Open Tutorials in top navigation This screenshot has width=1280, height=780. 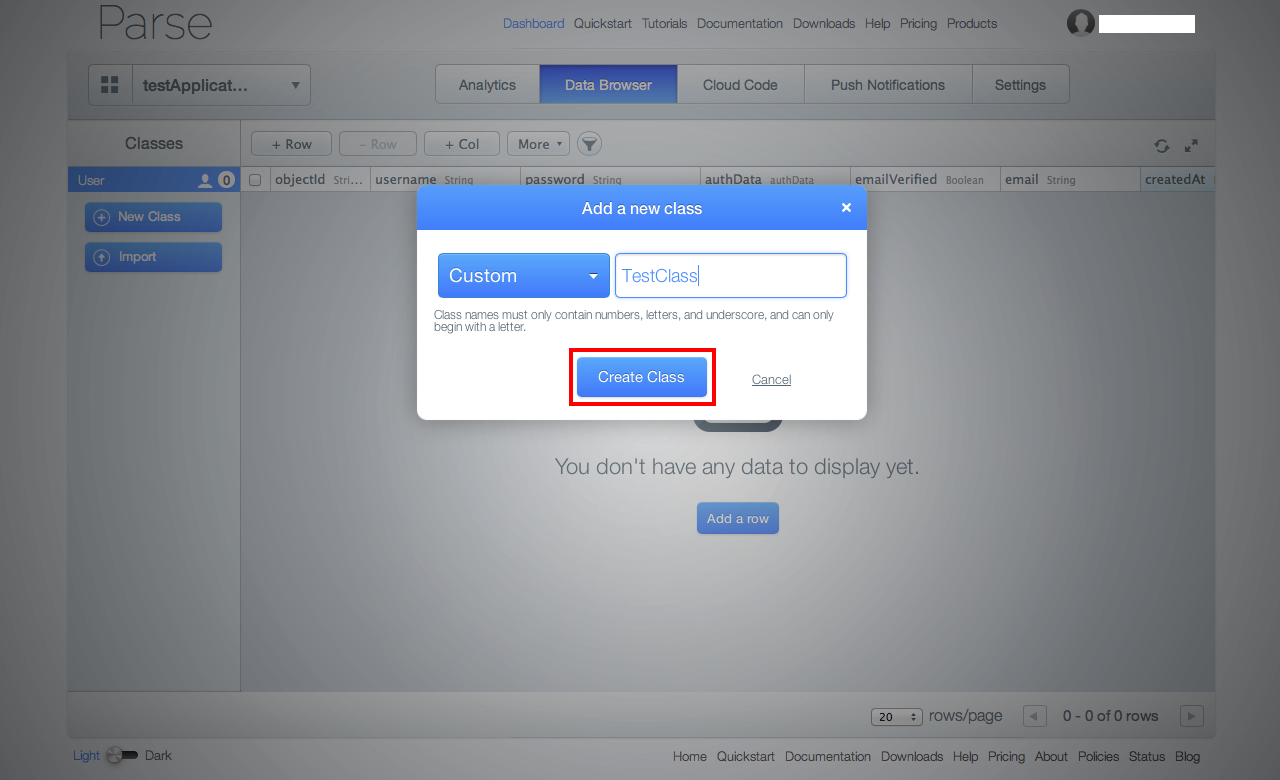click(664, 23)
